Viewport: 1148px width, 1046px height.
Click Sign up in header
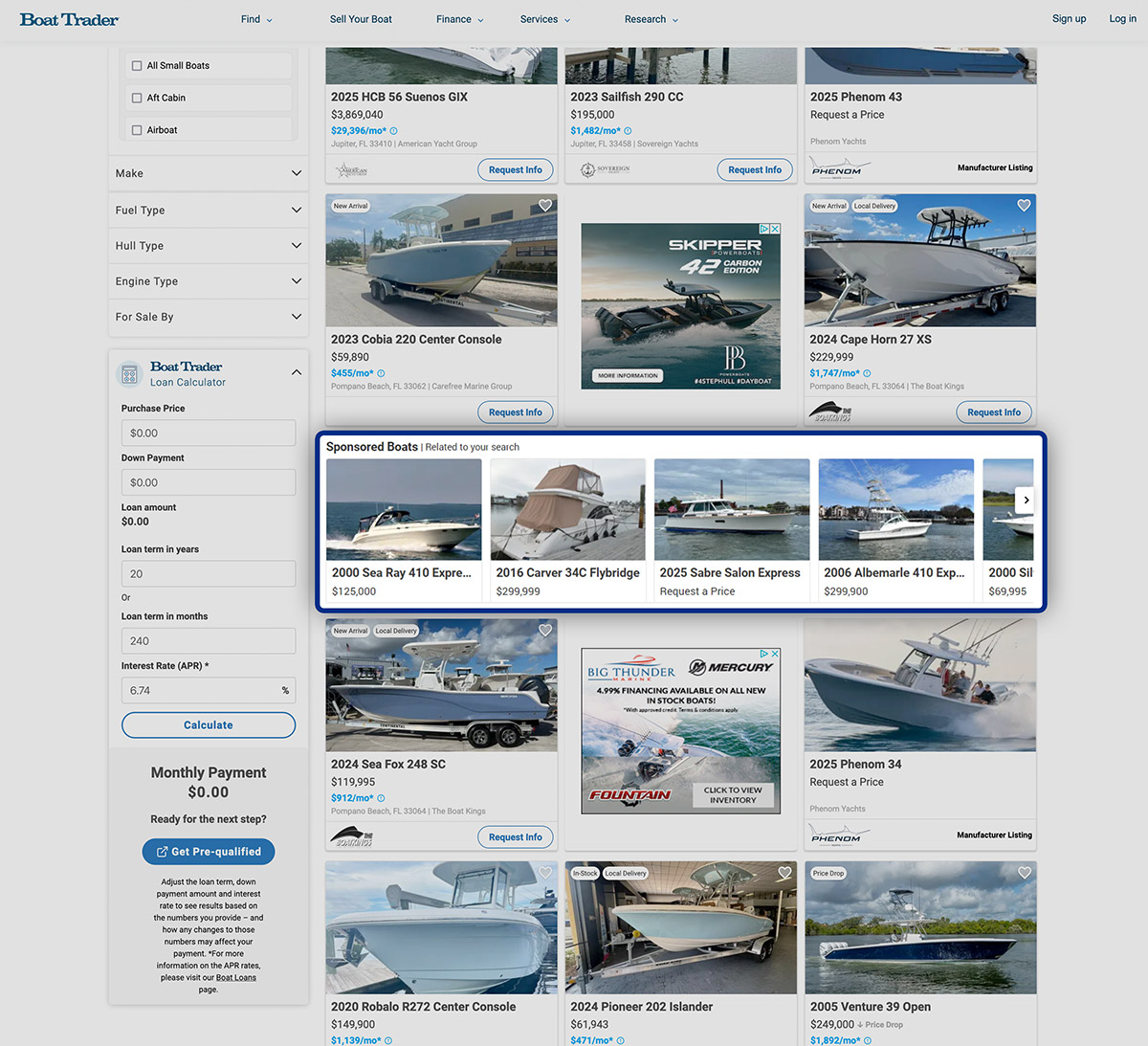click(x=1069, y=18)
